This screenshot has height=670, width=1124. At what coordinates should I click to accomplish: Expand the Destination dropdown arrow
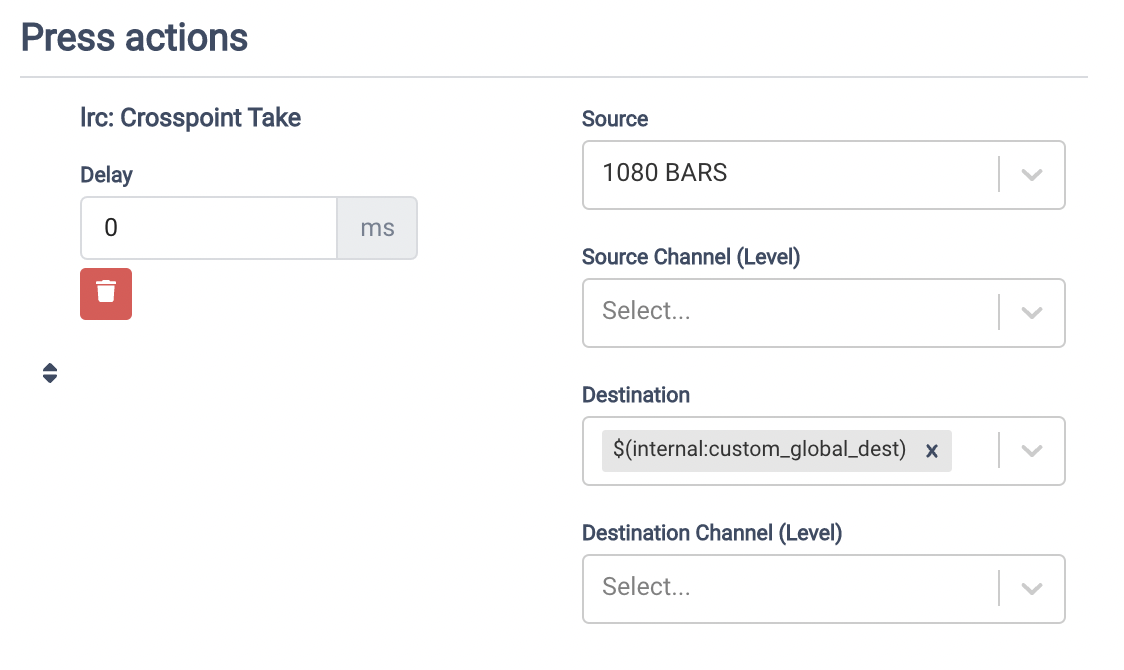(1032, 451)
